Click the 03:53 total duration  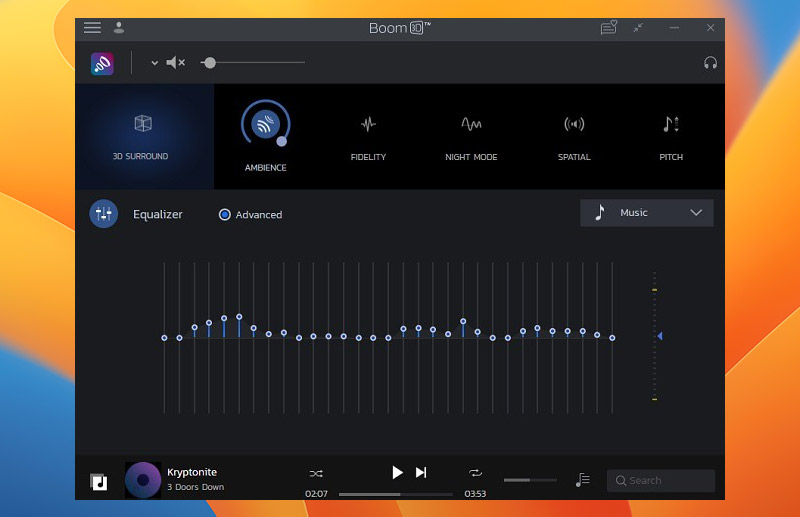(x=475, y=494)
